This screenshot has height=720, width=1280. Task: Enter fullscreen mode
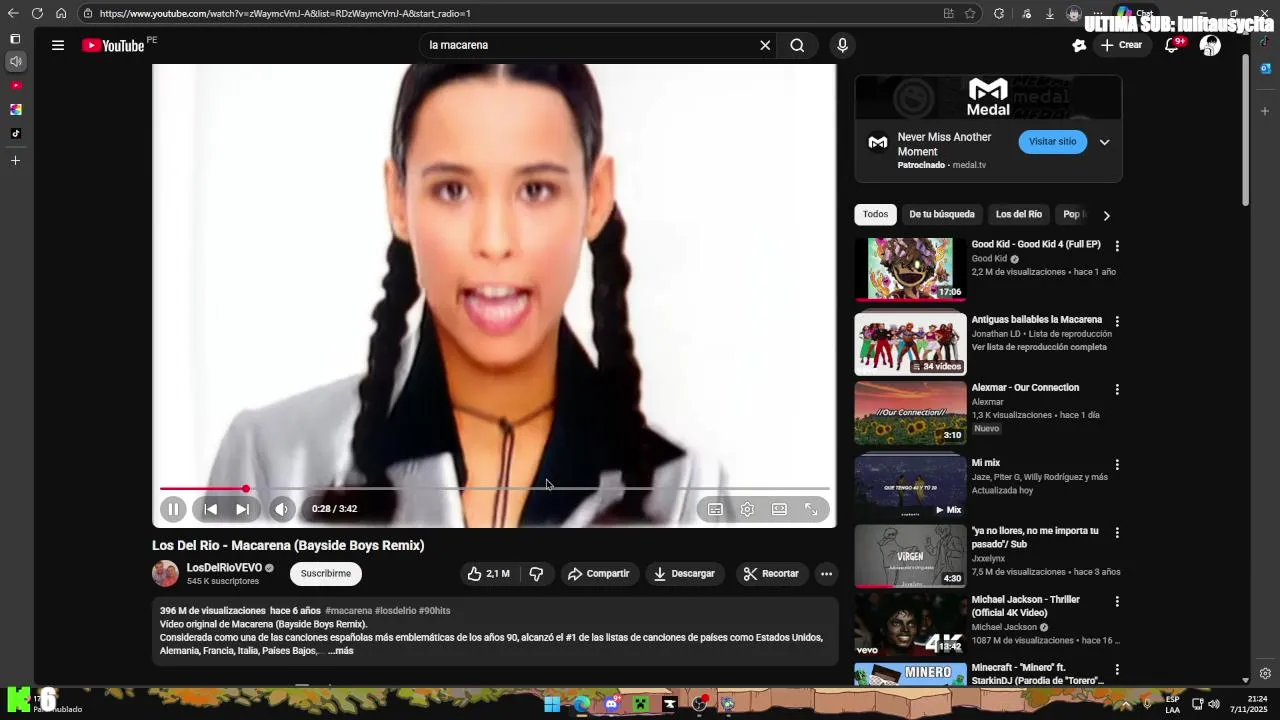click(x=811, y=509)
